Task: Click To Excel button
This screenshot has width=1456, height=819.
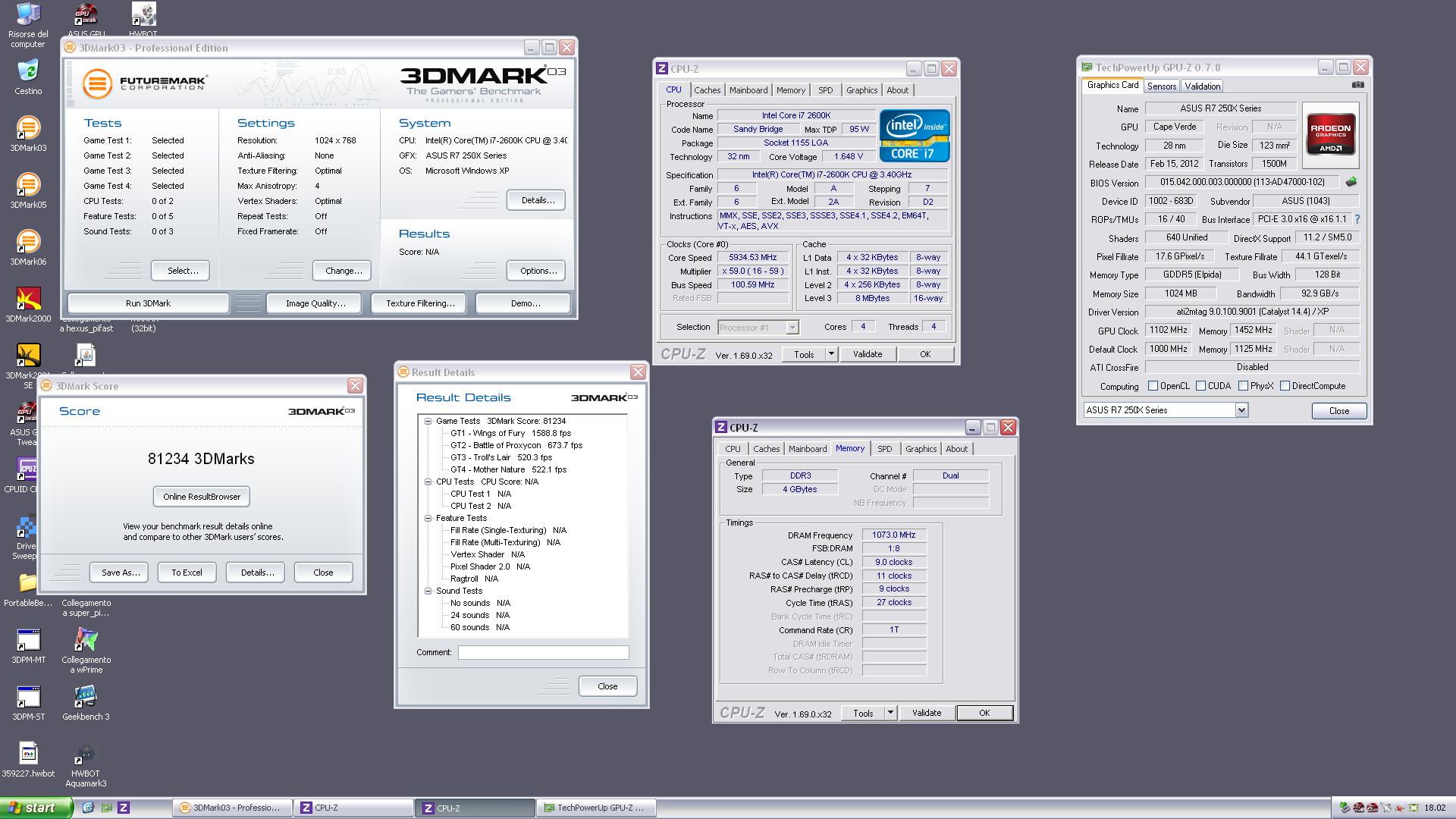Action: (187, 573)
